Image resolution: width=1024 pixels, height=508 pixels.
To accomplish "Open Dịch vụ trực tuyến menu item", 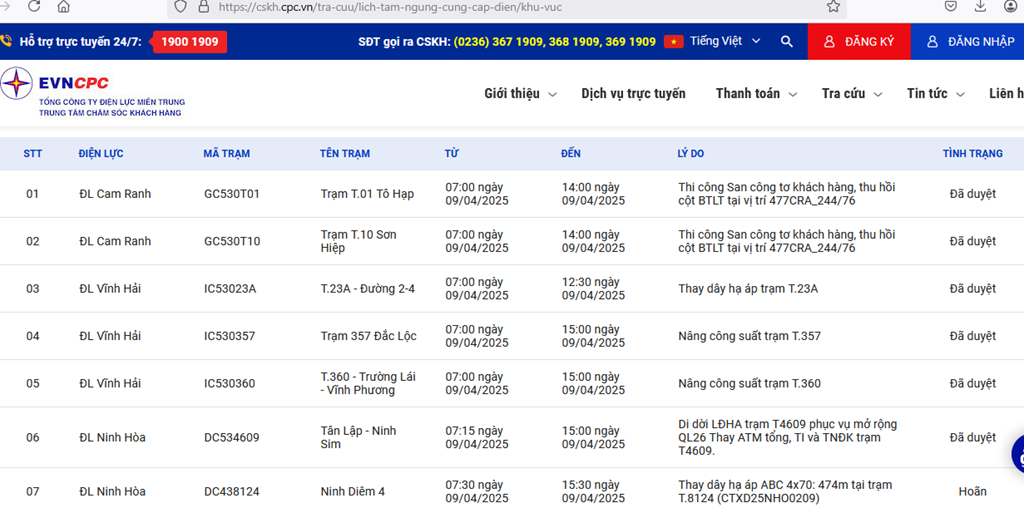I will [x=633, y=94].
